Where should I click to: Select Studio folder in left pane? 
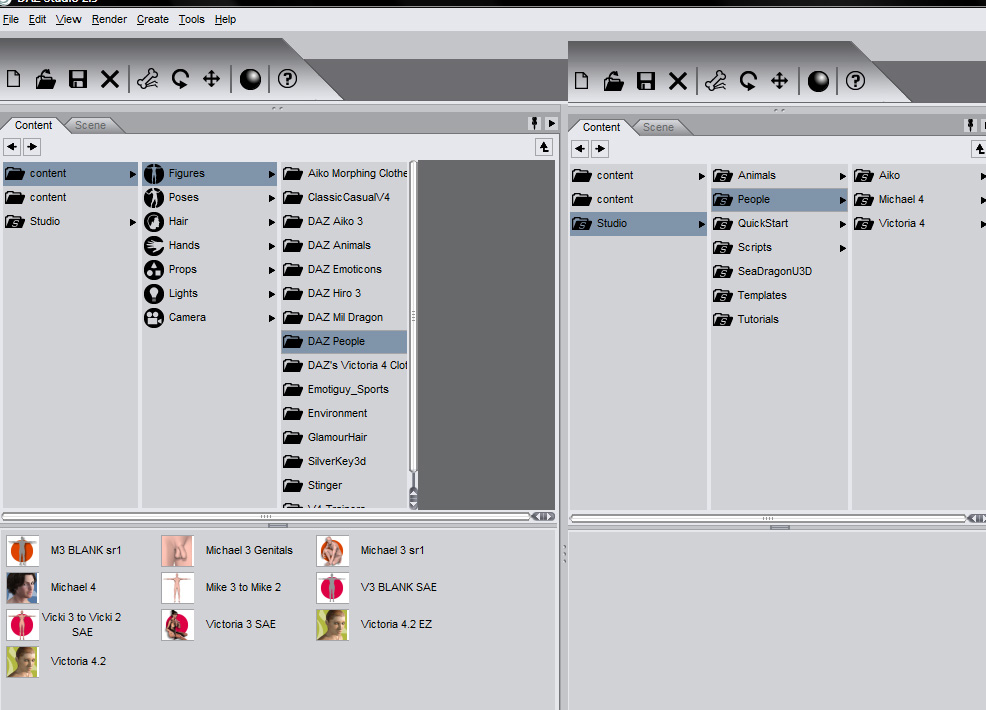point(70,221)
